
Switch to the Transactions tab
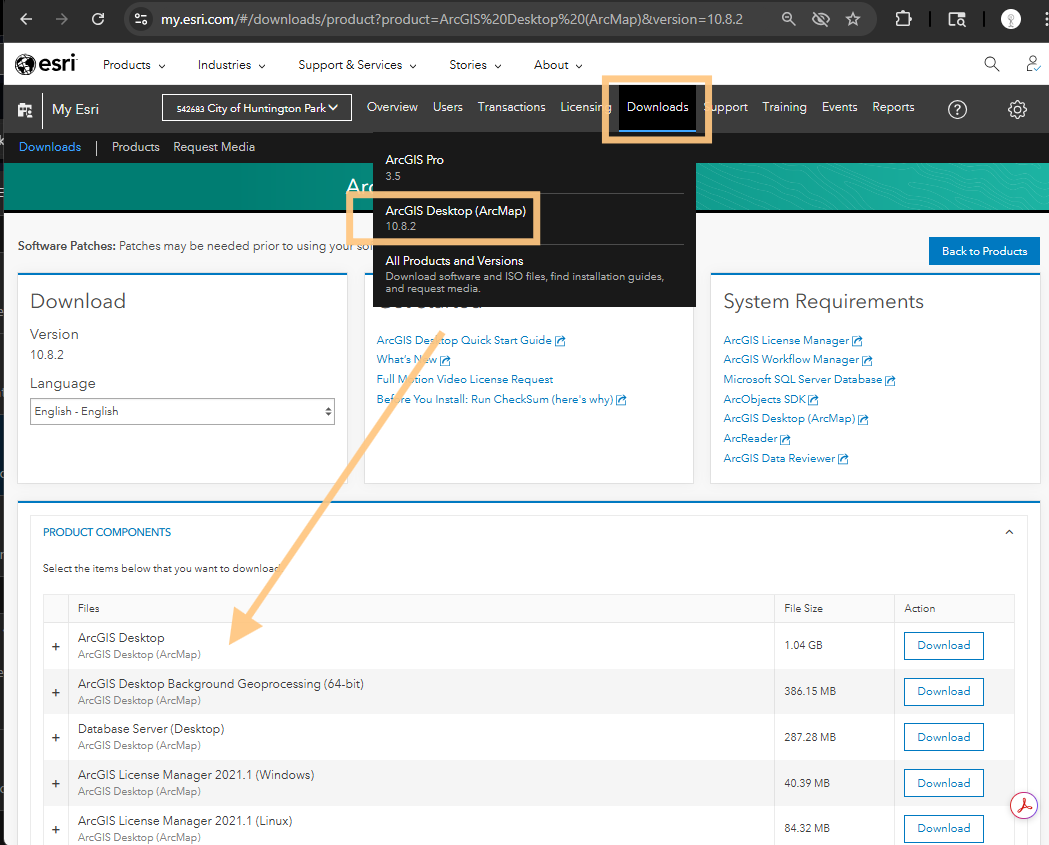[511, 107]
